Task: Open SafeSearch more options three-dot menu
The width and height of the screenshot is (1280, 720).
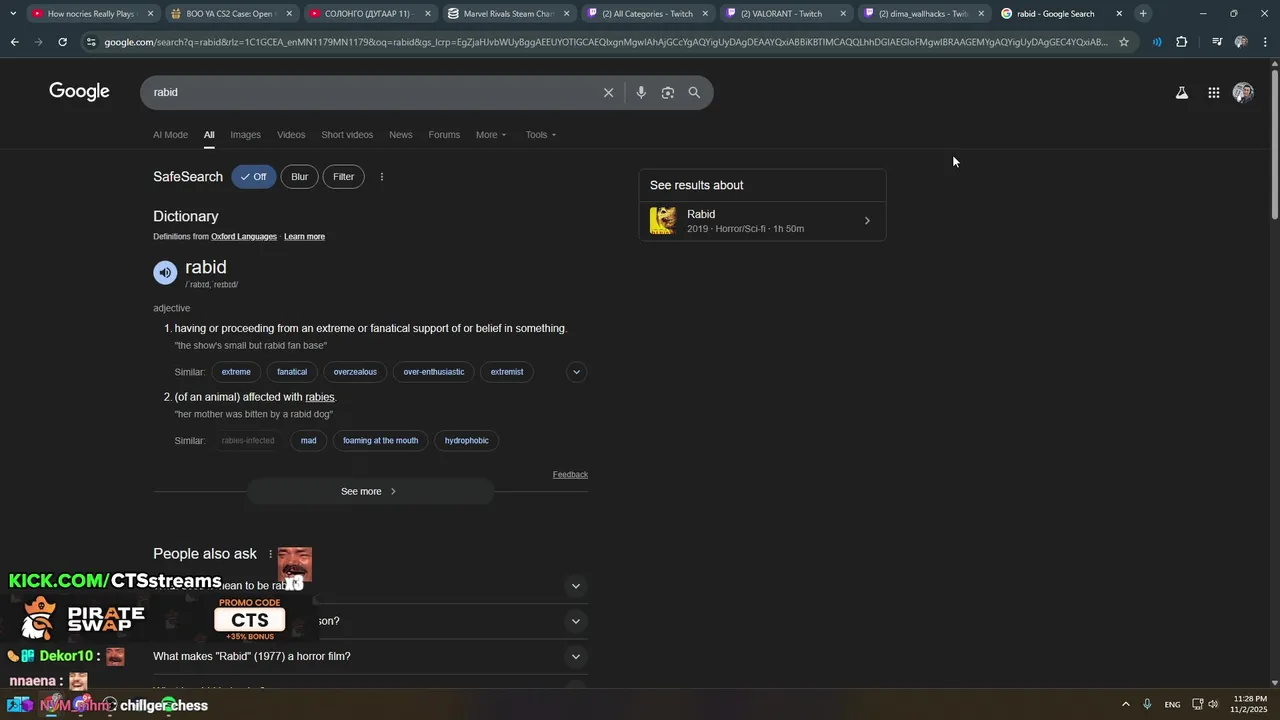Action: tap(381, 177)
